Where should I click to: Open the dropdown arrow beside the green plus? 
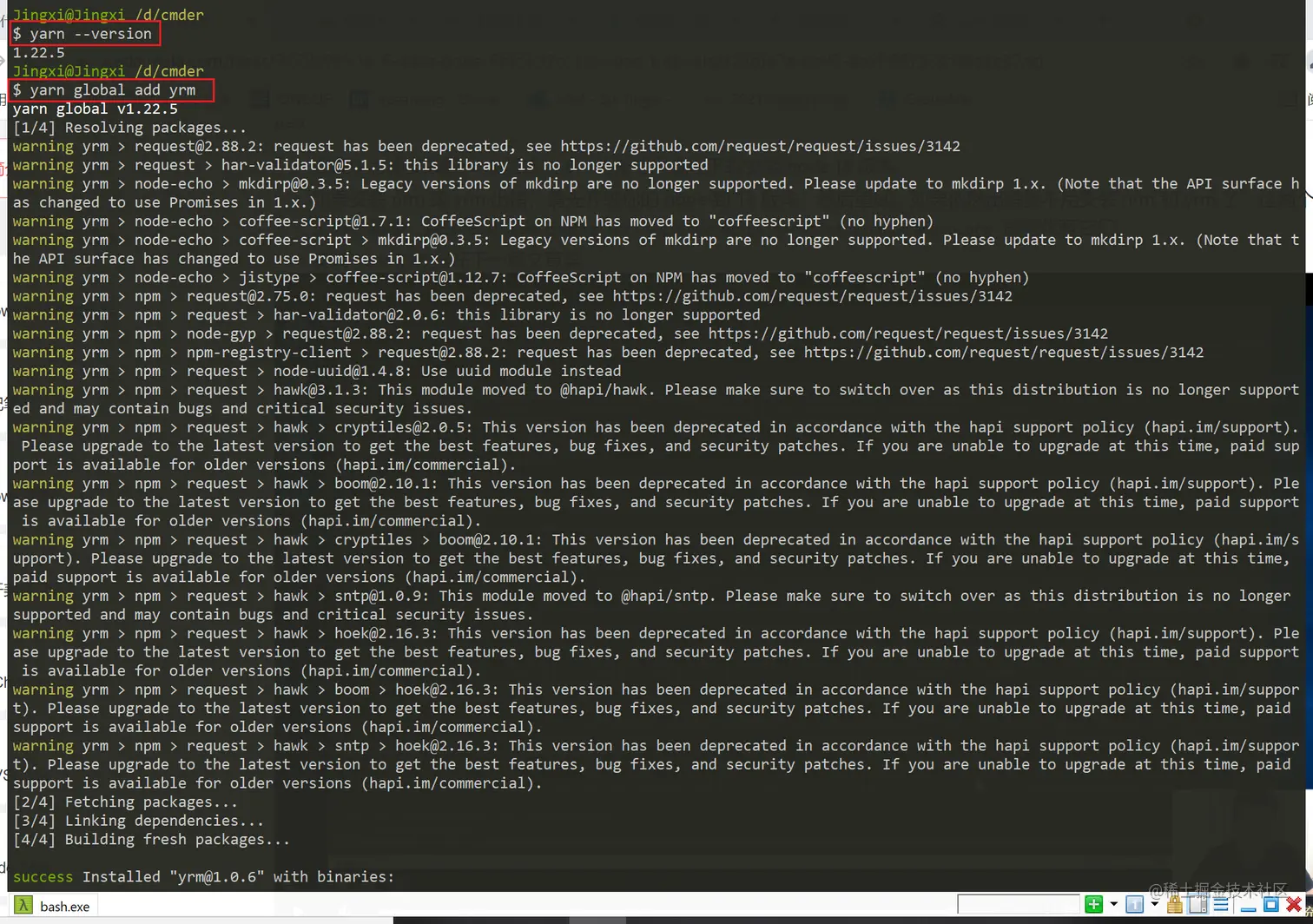1113,904
